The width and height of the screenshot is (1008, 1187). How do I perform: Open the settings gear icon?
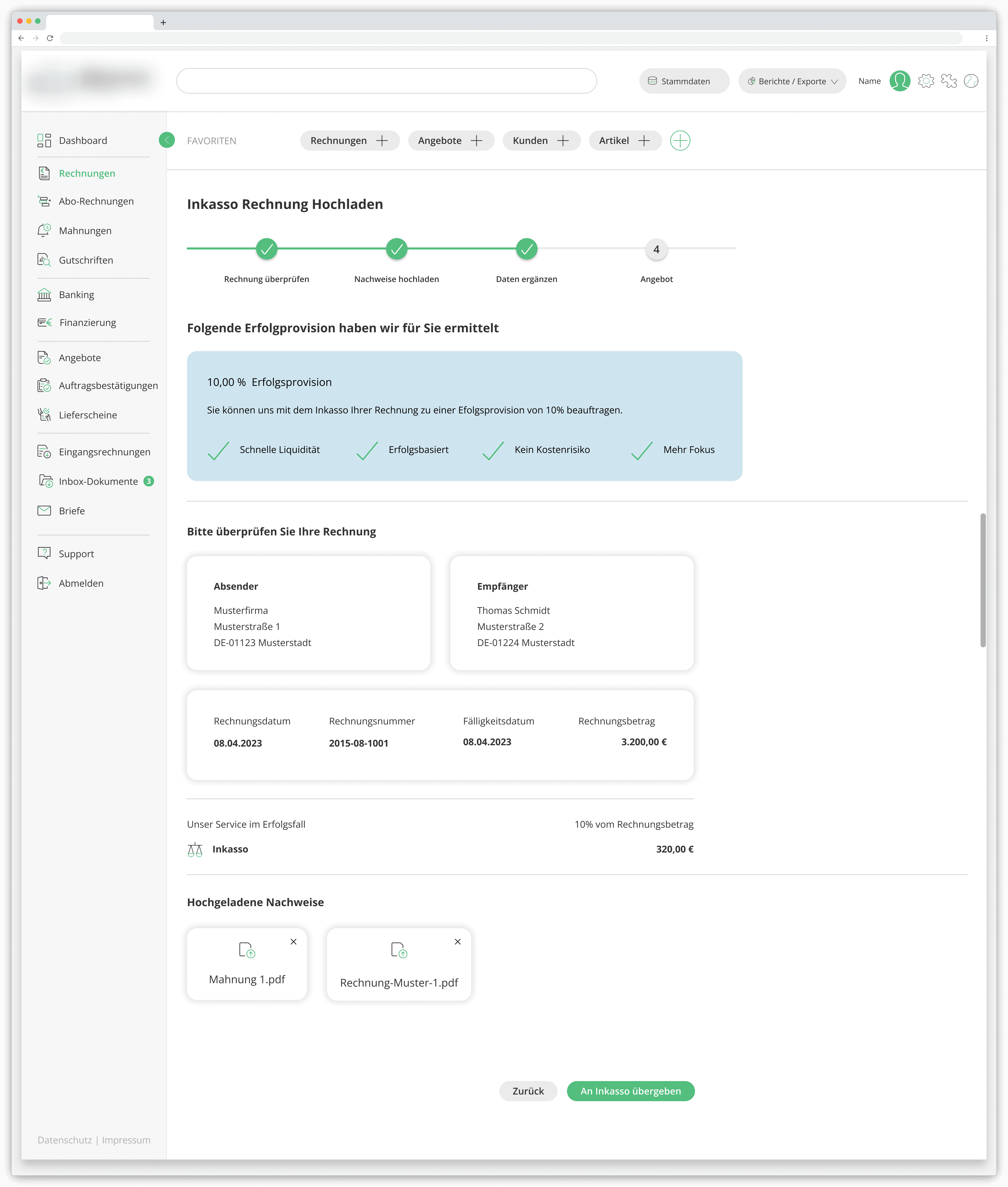point(926,81)
